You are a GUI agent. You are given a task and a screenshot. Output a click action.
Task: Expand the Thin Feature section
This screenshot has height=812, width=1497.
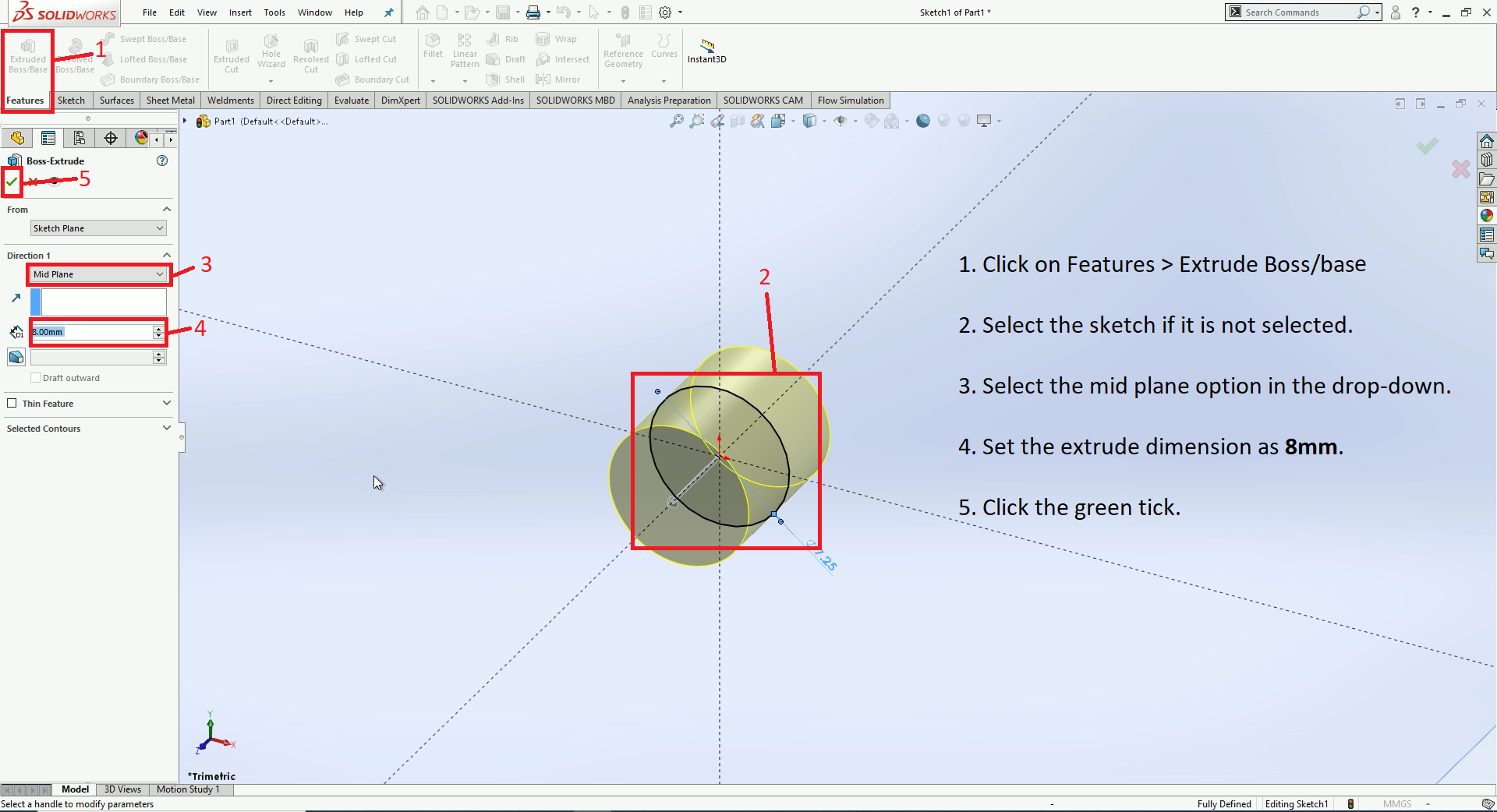[166, 403]
